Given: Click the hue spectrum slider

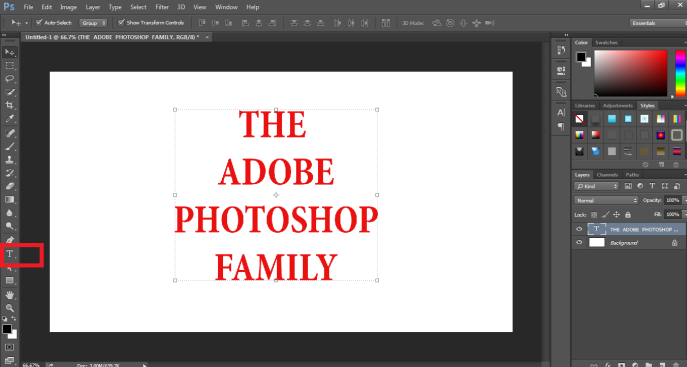Looking at the screenshot, I should click(680, 73).
